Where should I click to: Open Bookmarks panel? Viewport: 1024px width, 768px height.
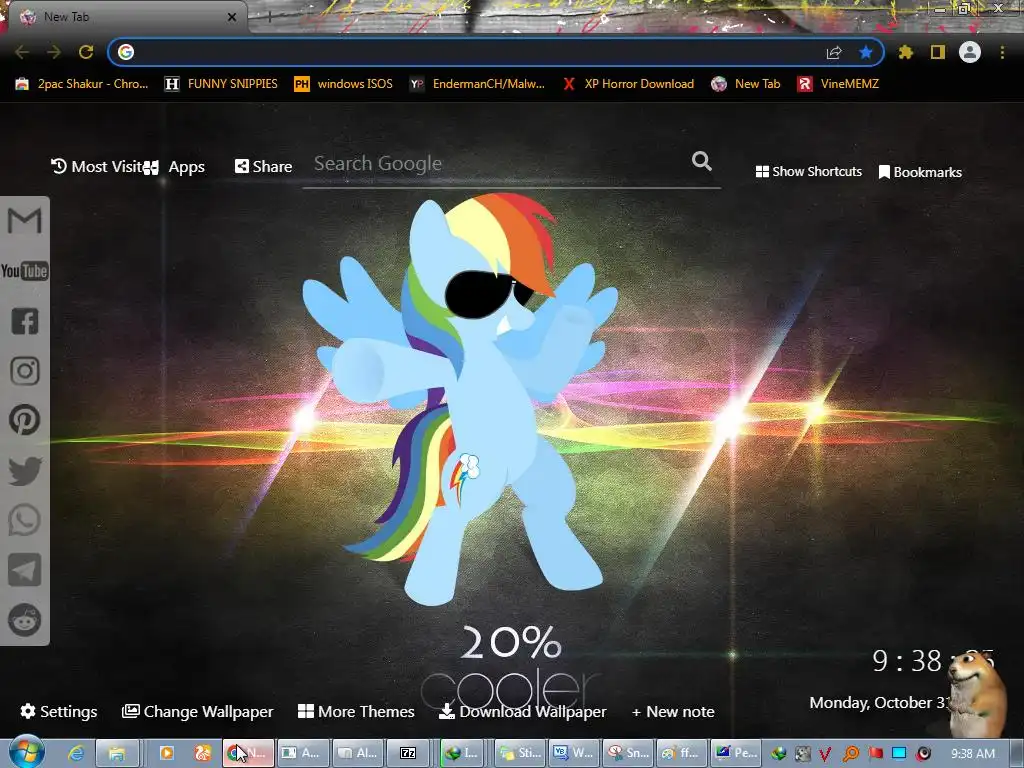920,172
